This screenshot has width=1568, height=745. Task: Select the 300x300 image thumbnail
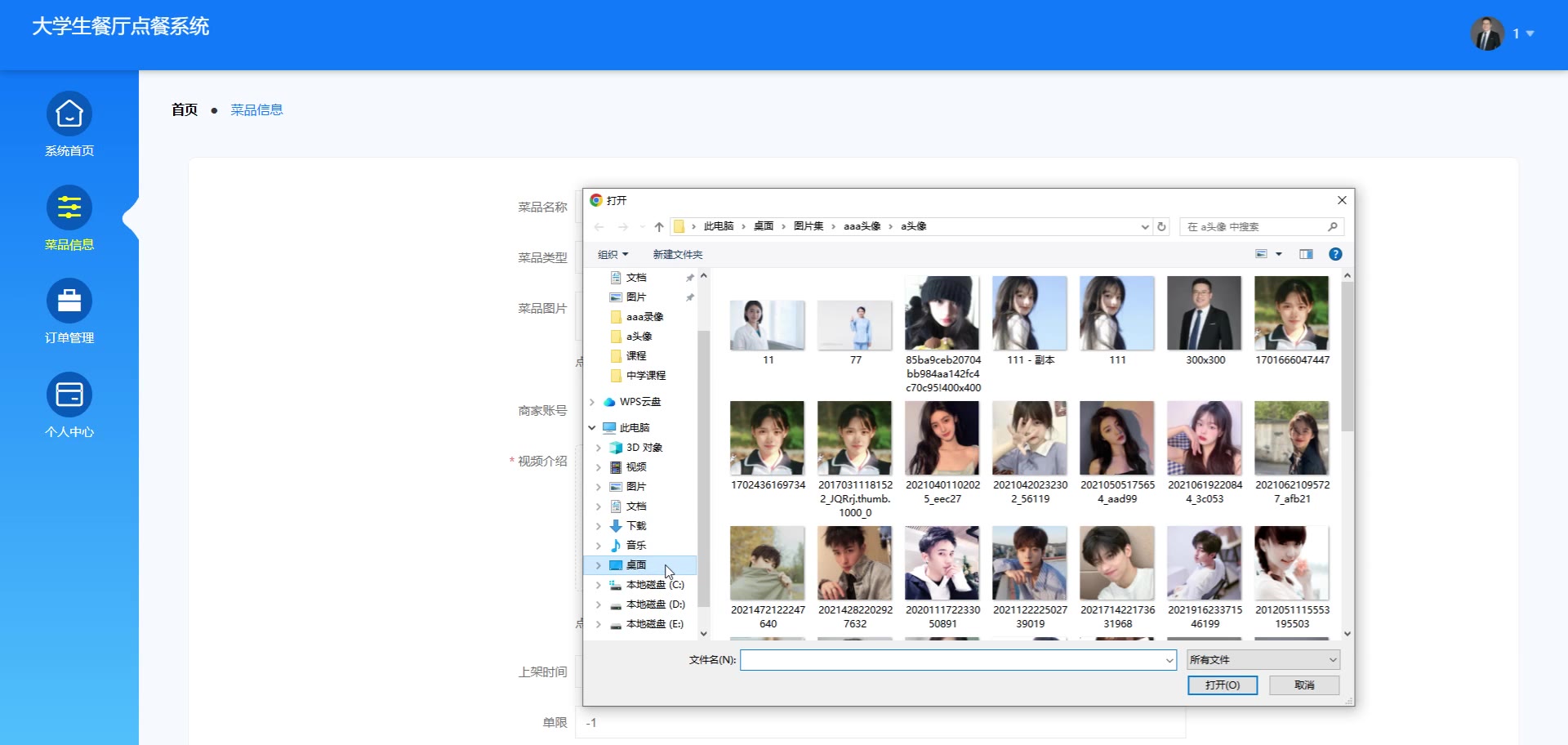click(1205, 315)
